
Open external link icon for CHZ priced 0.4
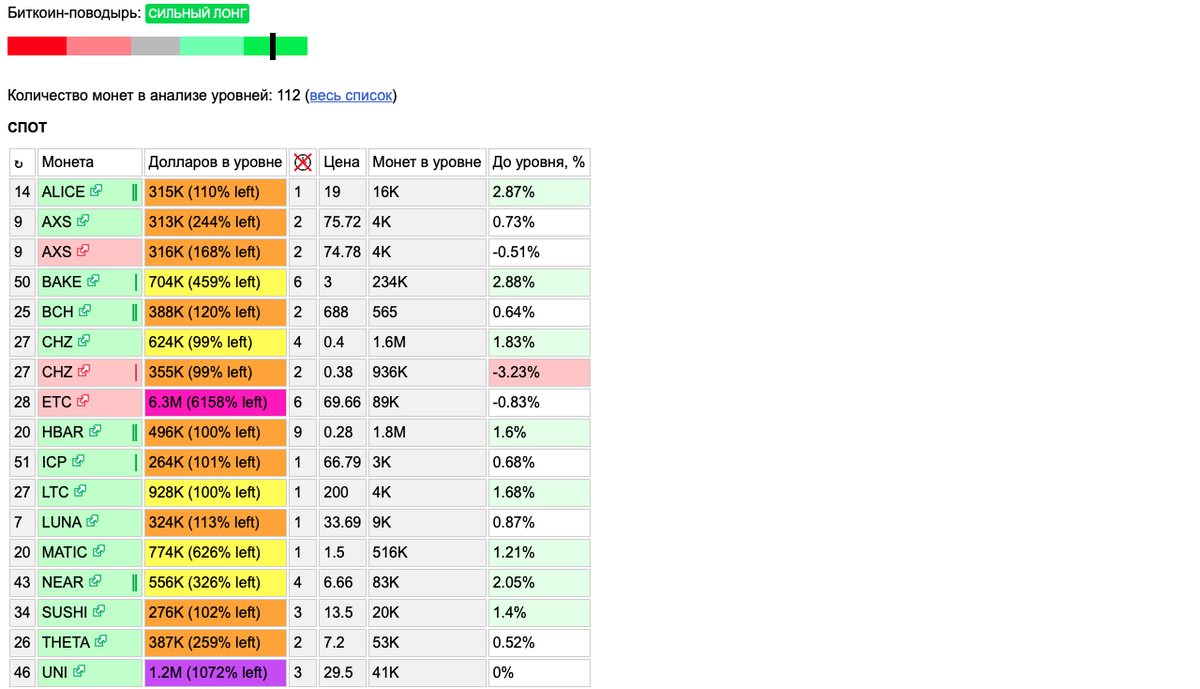pos(84,341)
